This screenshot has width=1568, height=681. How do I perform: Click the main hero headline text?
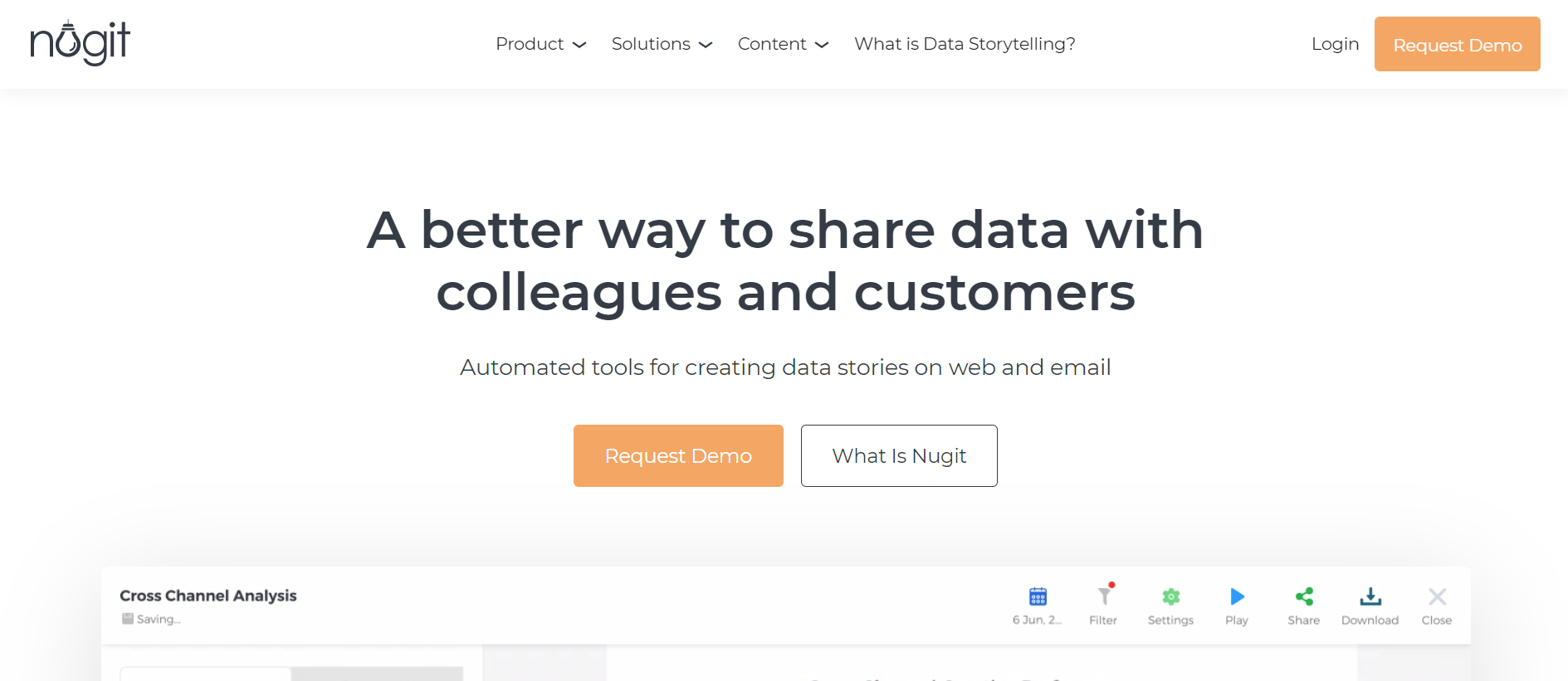[785, 261]
